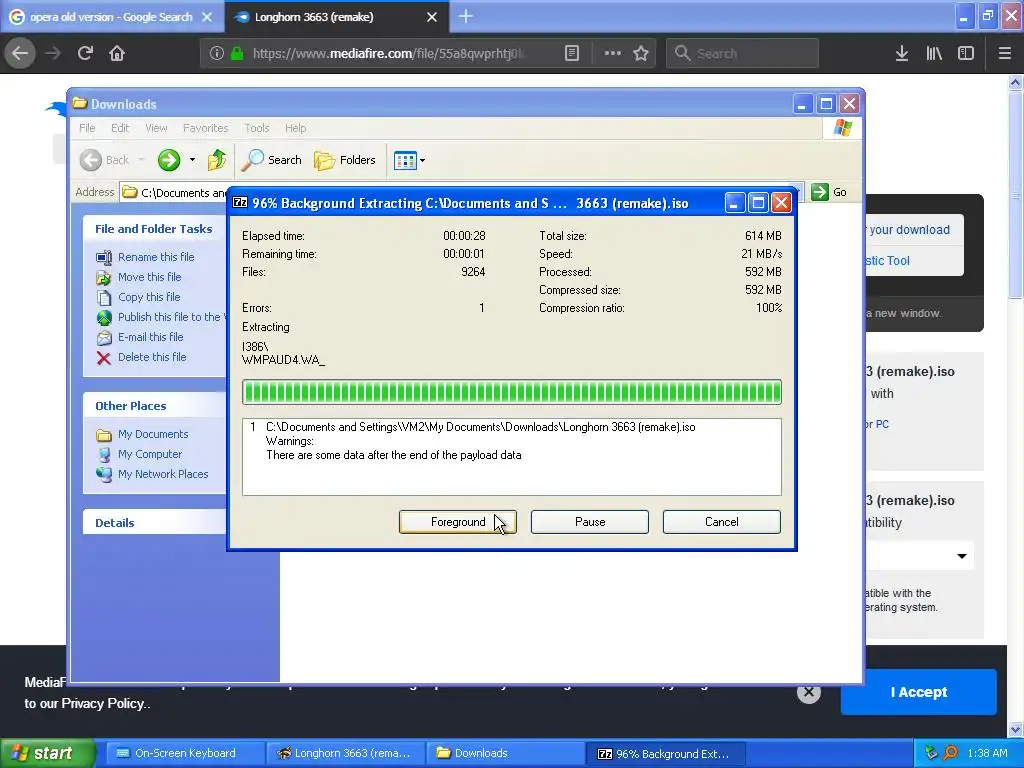The height and width of the screenshot is (768, 1024).
Task: Open the Help menu in Downloads window
Action: point(295,128)
